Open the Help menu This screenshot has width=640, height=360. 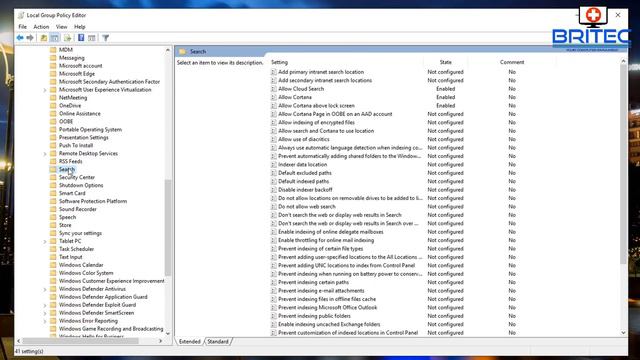click(x=80, y=27)
